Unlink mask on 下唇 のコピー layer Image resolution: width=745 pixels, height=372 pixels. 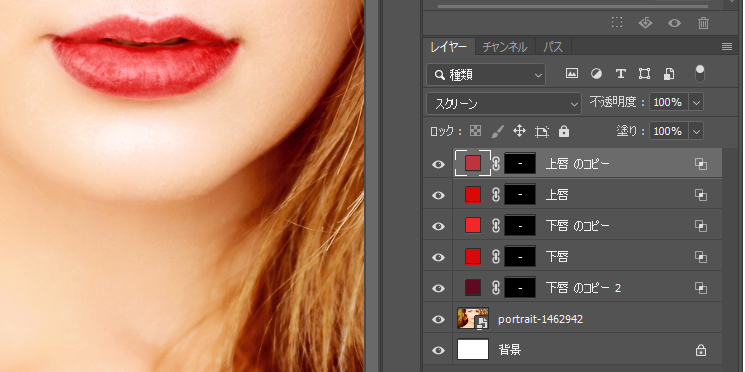click(x=496, y=226)
